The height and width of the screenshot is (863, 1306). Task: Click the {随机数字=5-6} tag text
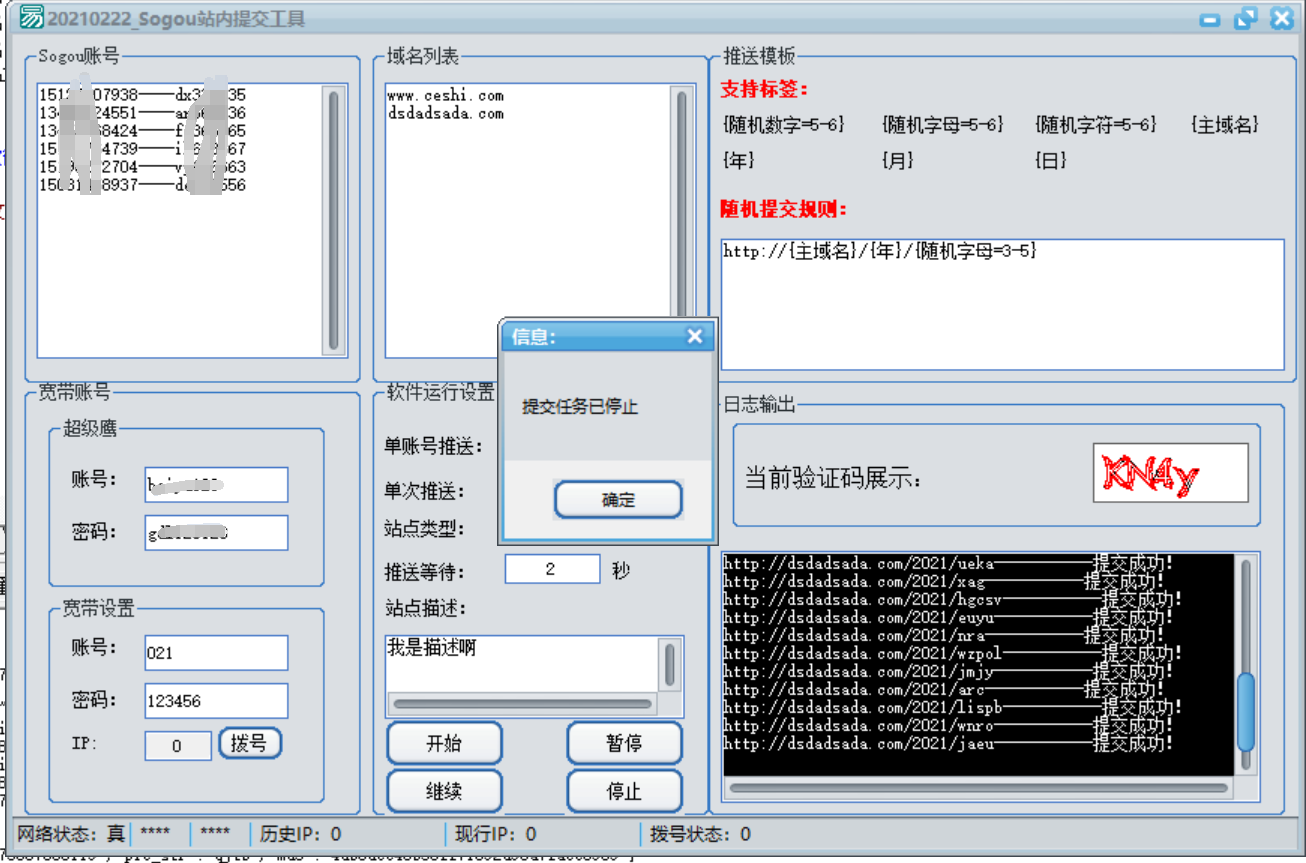784,125
